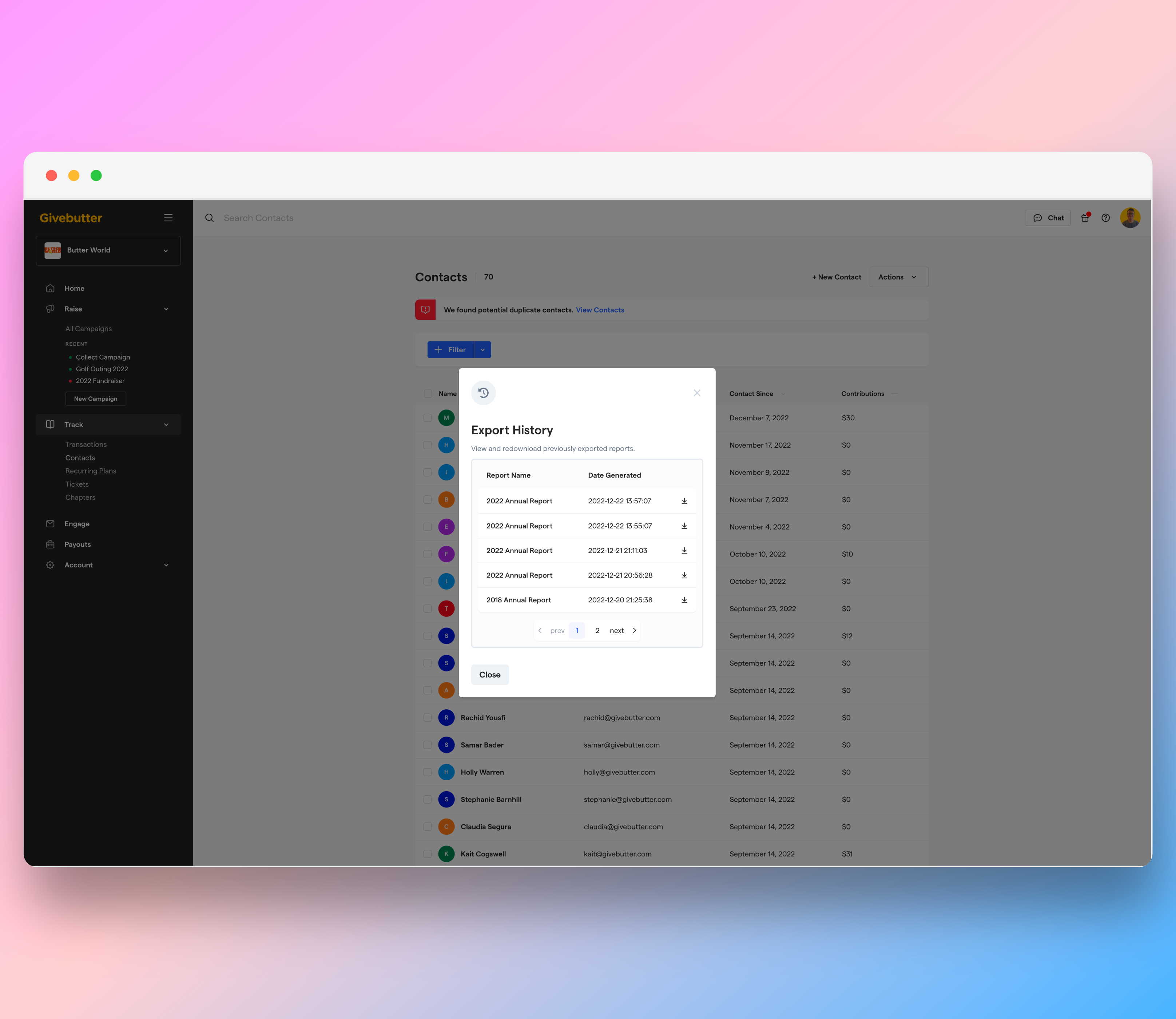Screen dimensions: 1176x1019
Task: Toggle the sidebar hamburger menu
Action: (x=168, y=218)
